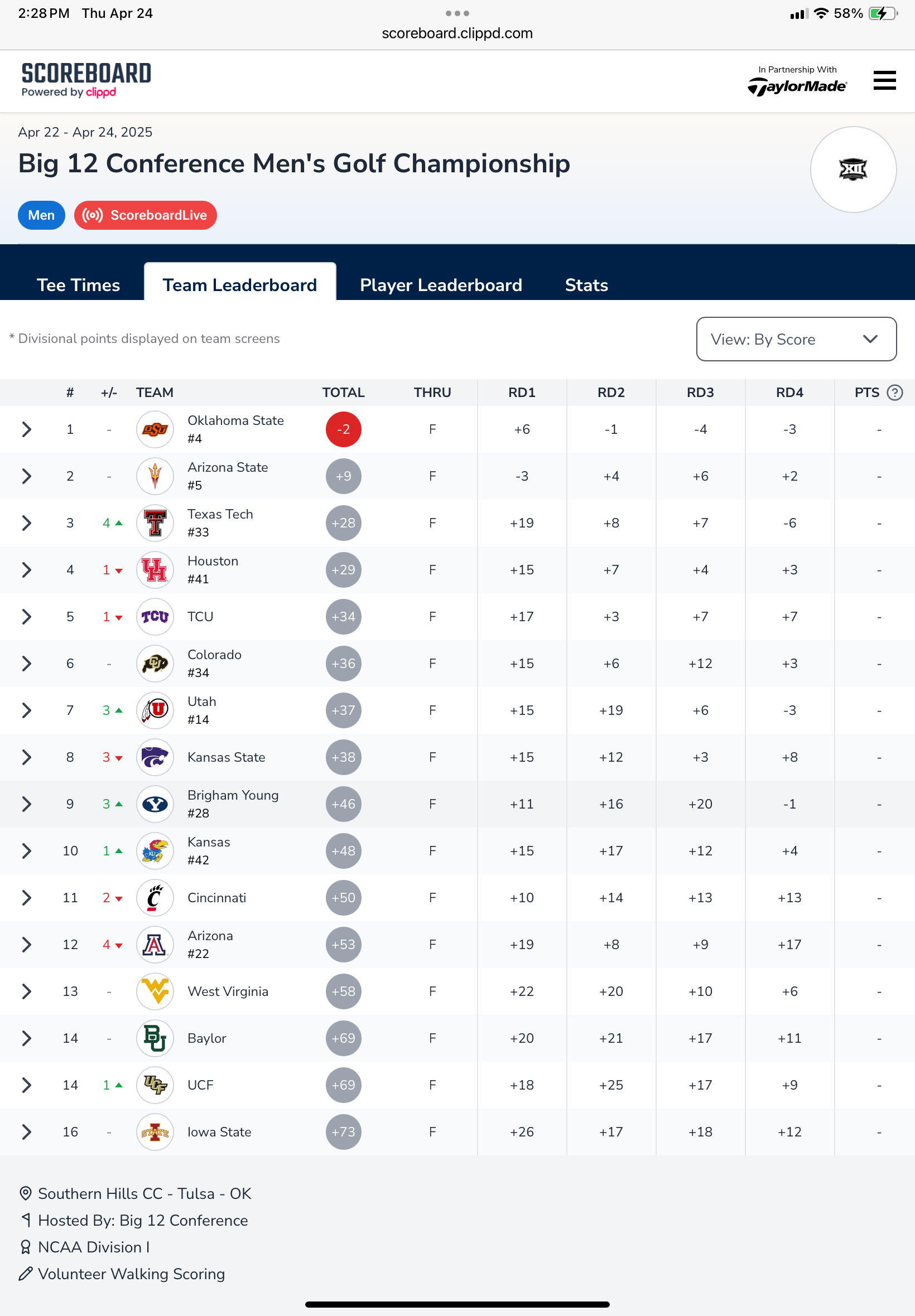This screenshot has height=1316, width=915.
Task: Click the TCU team logo
Action: click(155, 617)
